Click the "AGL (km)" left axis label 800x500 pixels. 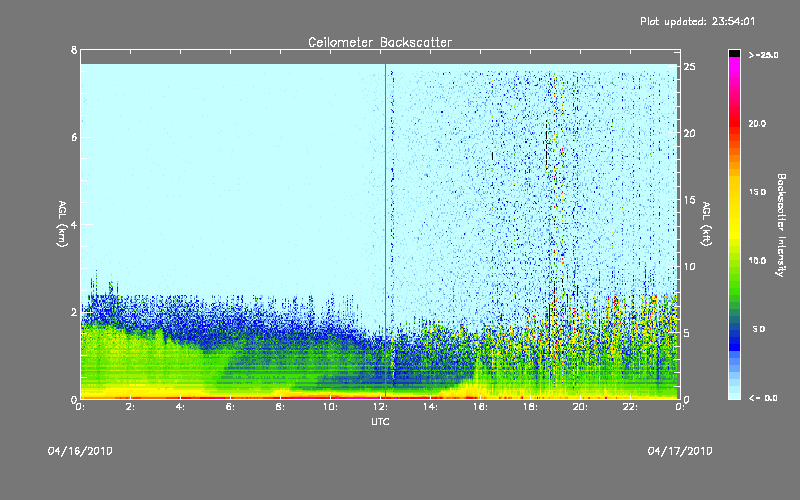62,224
